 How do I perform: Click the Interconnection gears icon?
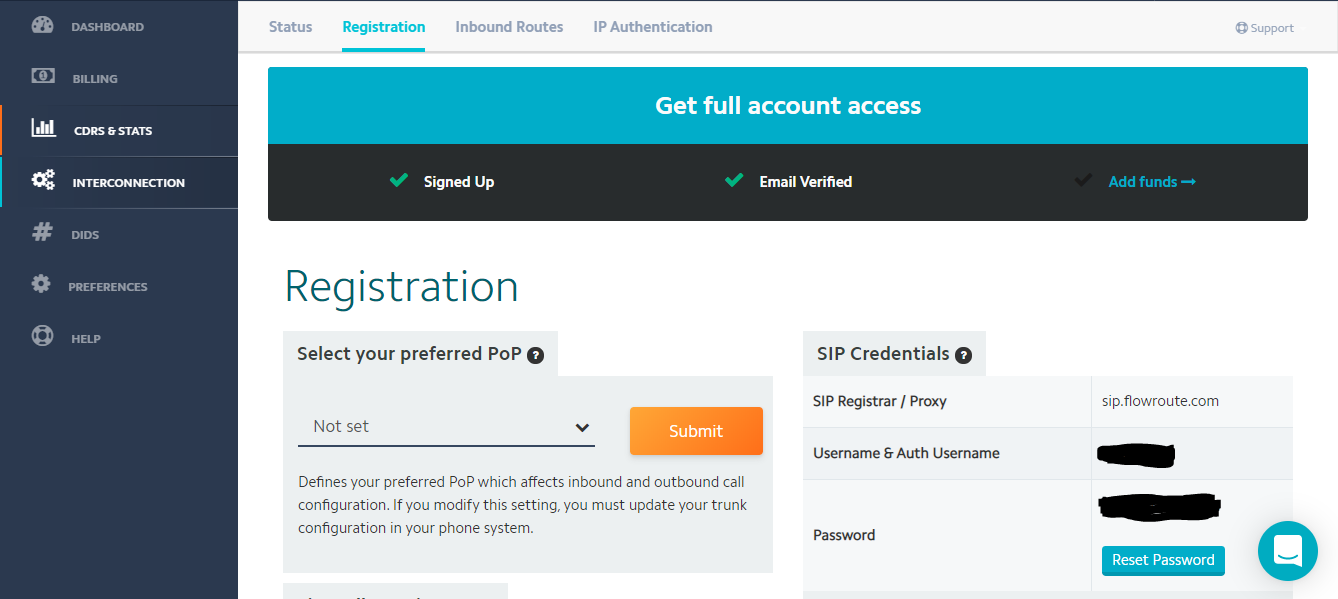[x=43, y=181]
